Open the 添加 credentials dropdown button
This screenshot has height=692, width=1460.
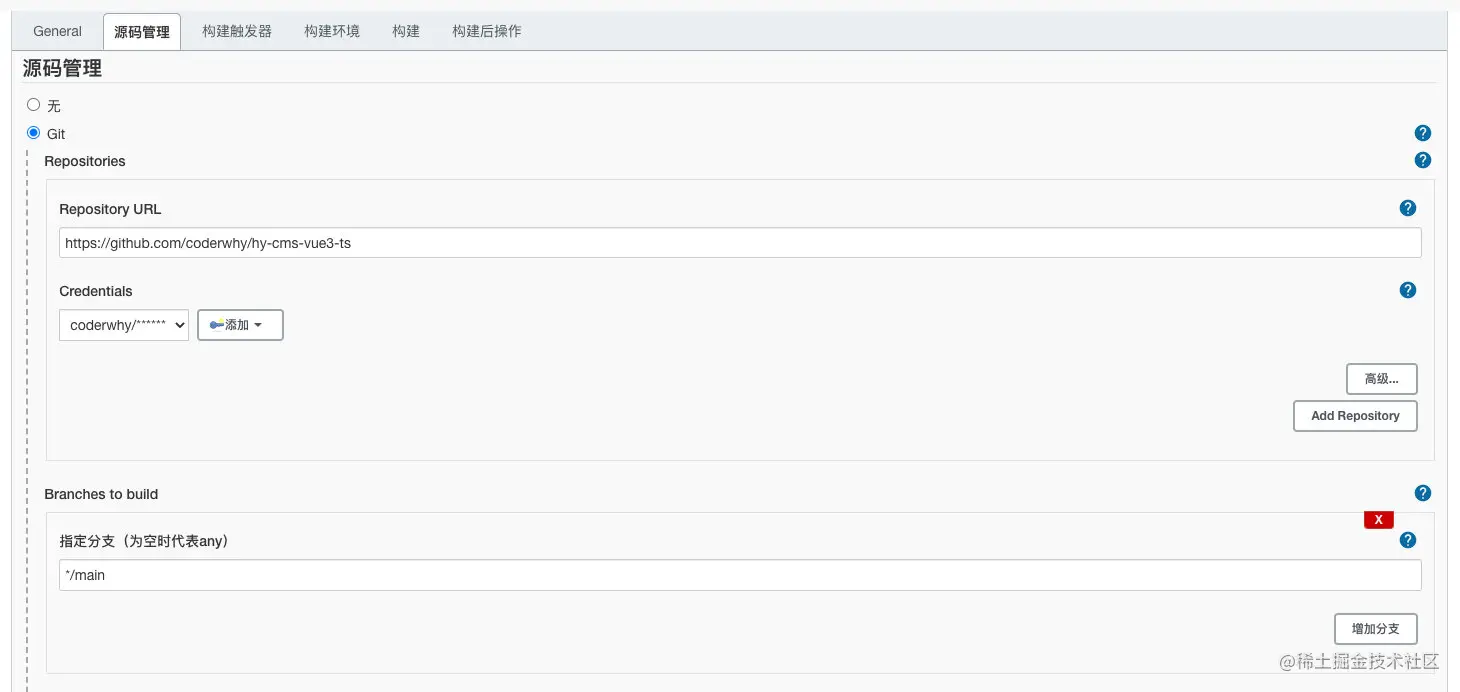tap(240, 325)
